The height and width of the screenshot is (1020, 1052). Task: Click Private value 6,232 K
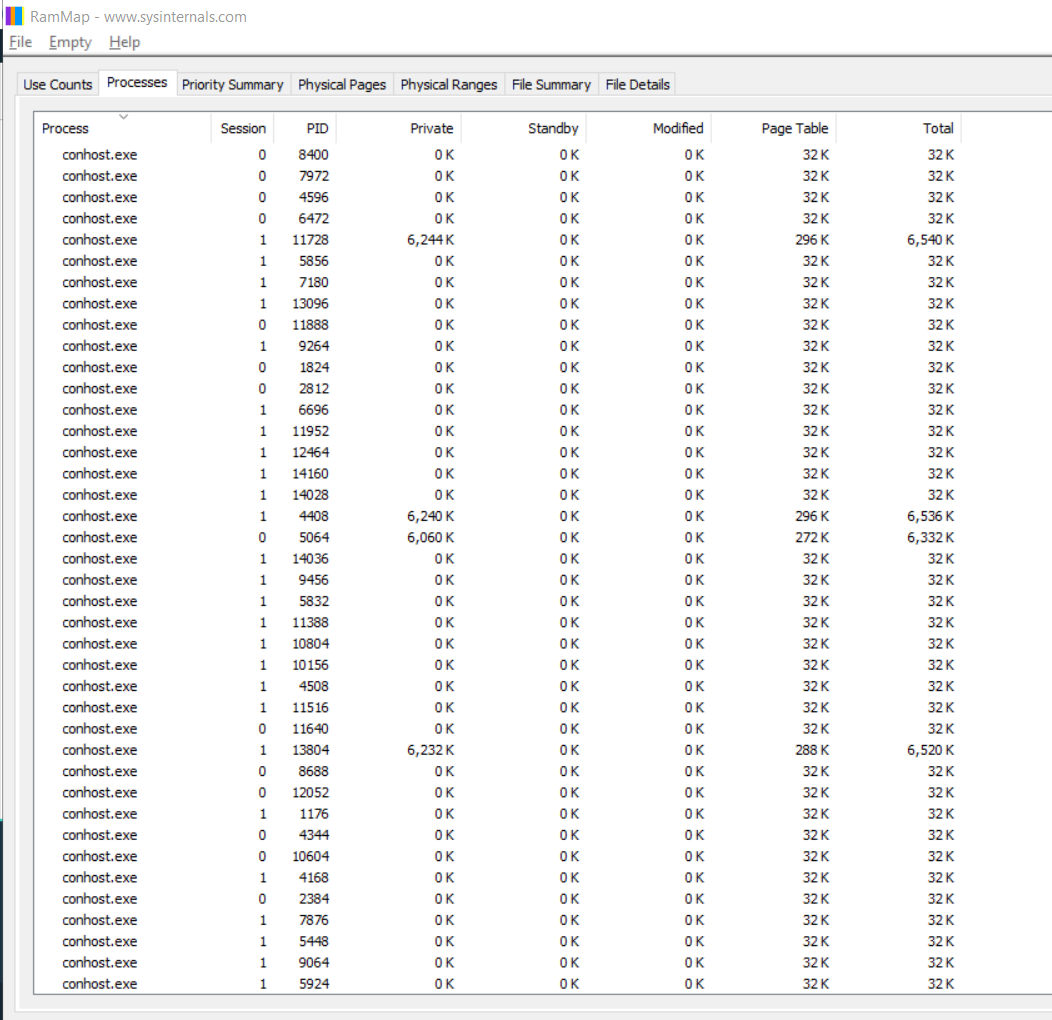tap(430, 750)
